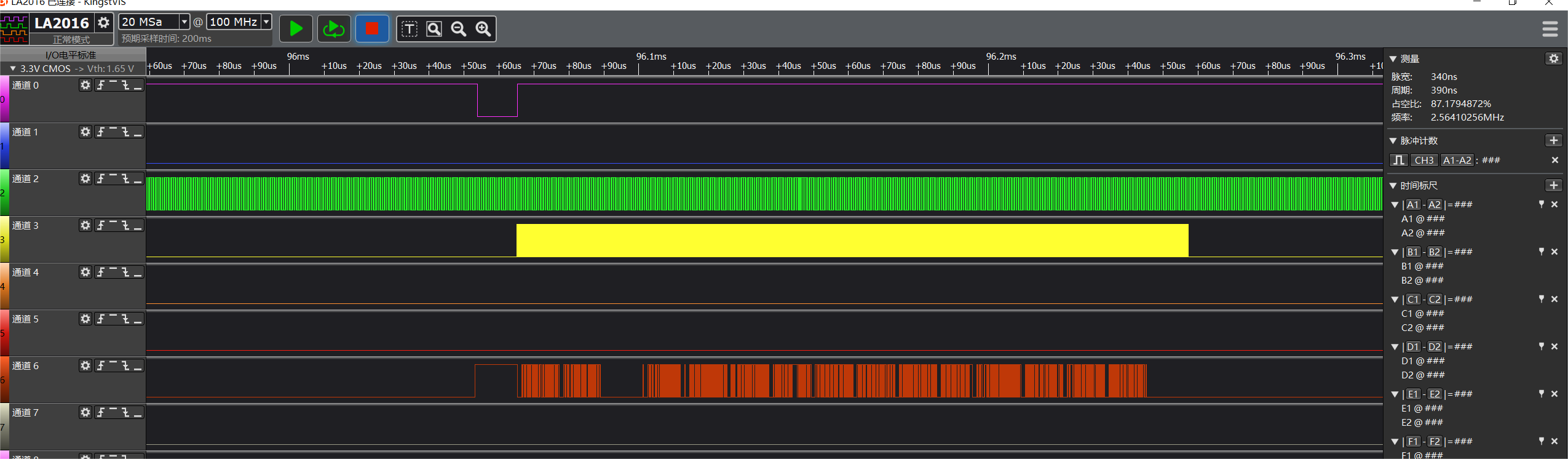This screenshot has height=459, width=1568.
Task: Set high level trigger on channel 6
Action: point(113,365)
